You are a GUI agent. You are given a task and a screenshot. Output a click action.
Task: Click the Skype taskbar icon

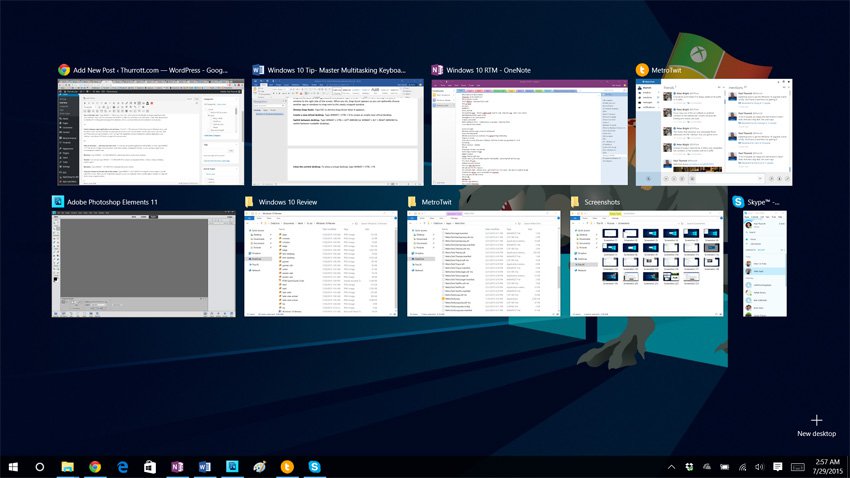pos(314,467)
